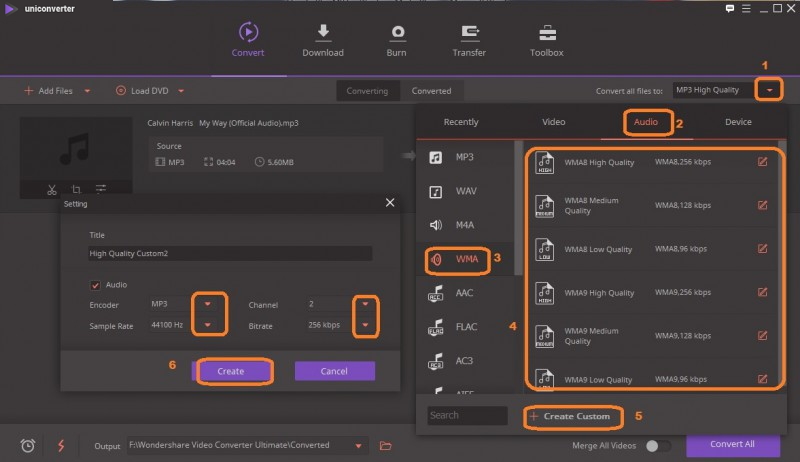The height and width of the screenshot is (462, 800).
Task: Click the crop icon under thumbnail
Action: (76, 190)
